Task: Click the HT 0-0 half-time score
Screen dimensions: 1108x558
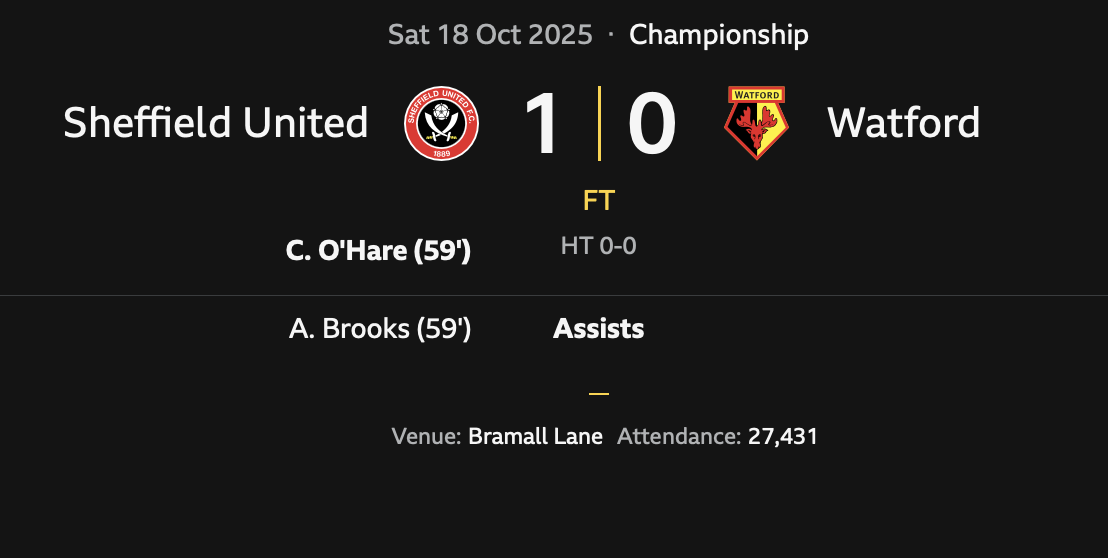Action: 599,246
